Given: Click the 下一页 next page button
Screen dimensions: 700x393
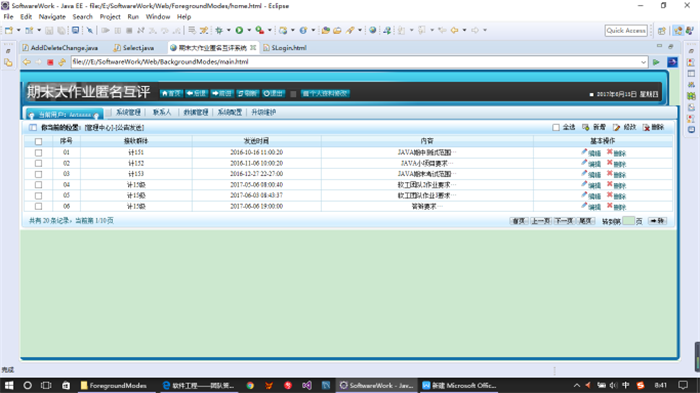Looking at the screenshot, I should 563,221.
